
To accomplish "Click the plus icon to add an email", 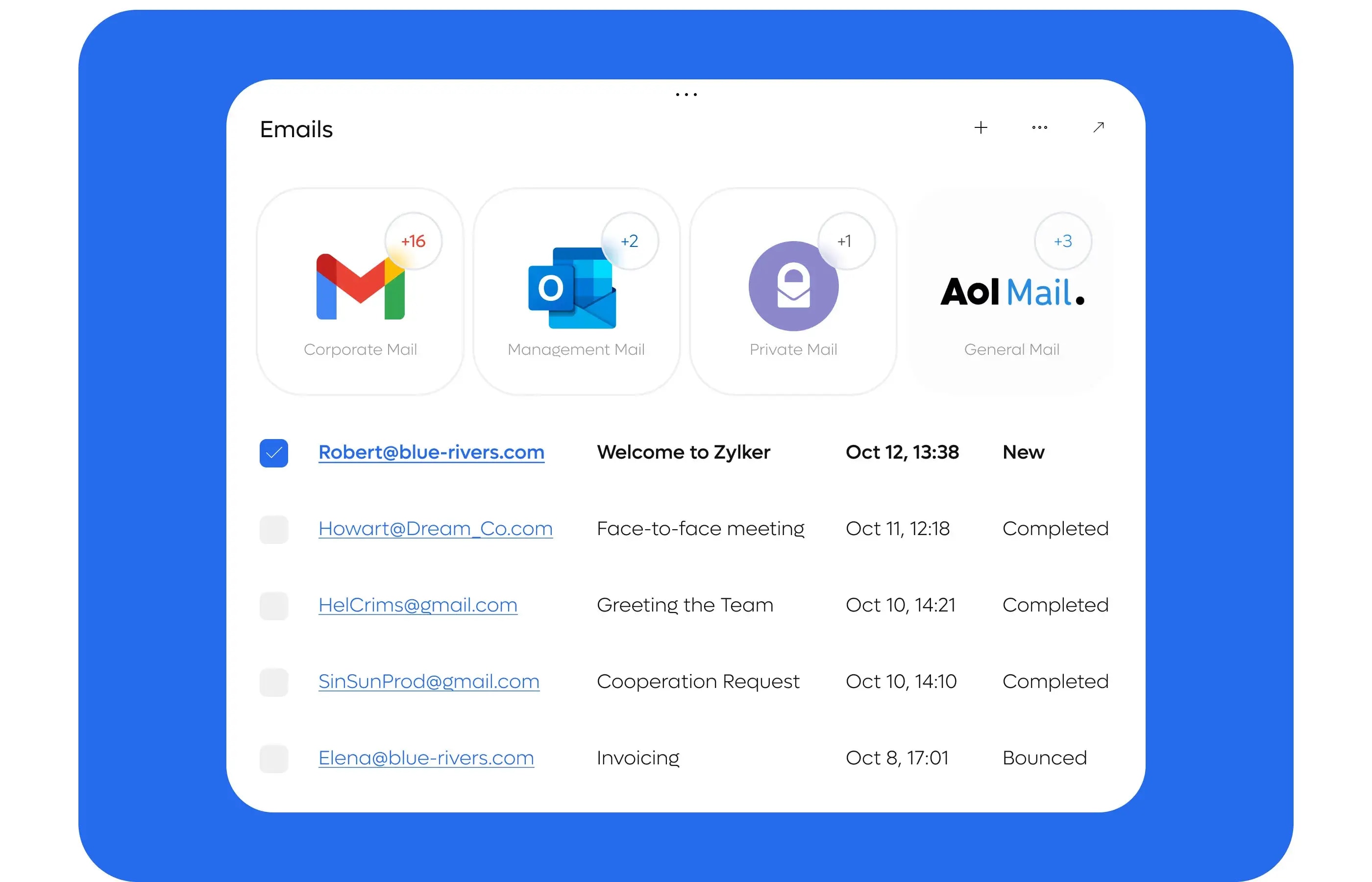I will point(981,127).
